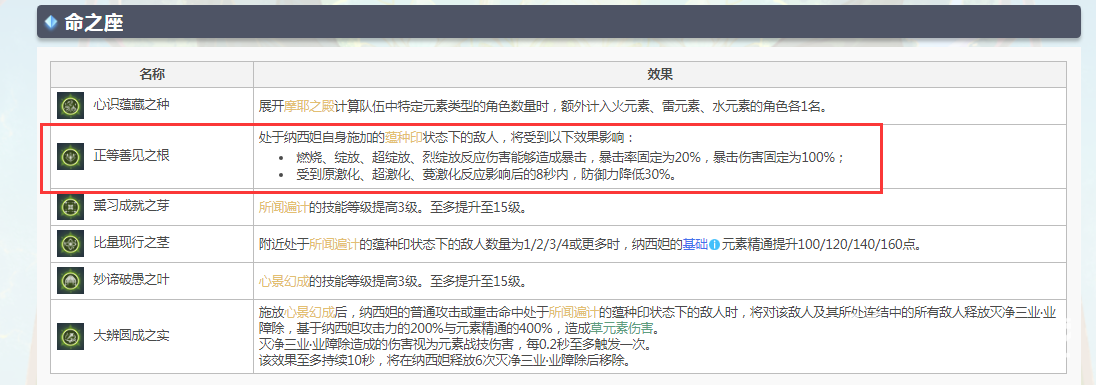The image size is (1096, 385).
Task: Select the 正等善见之根 name cell
Action: 152,157
